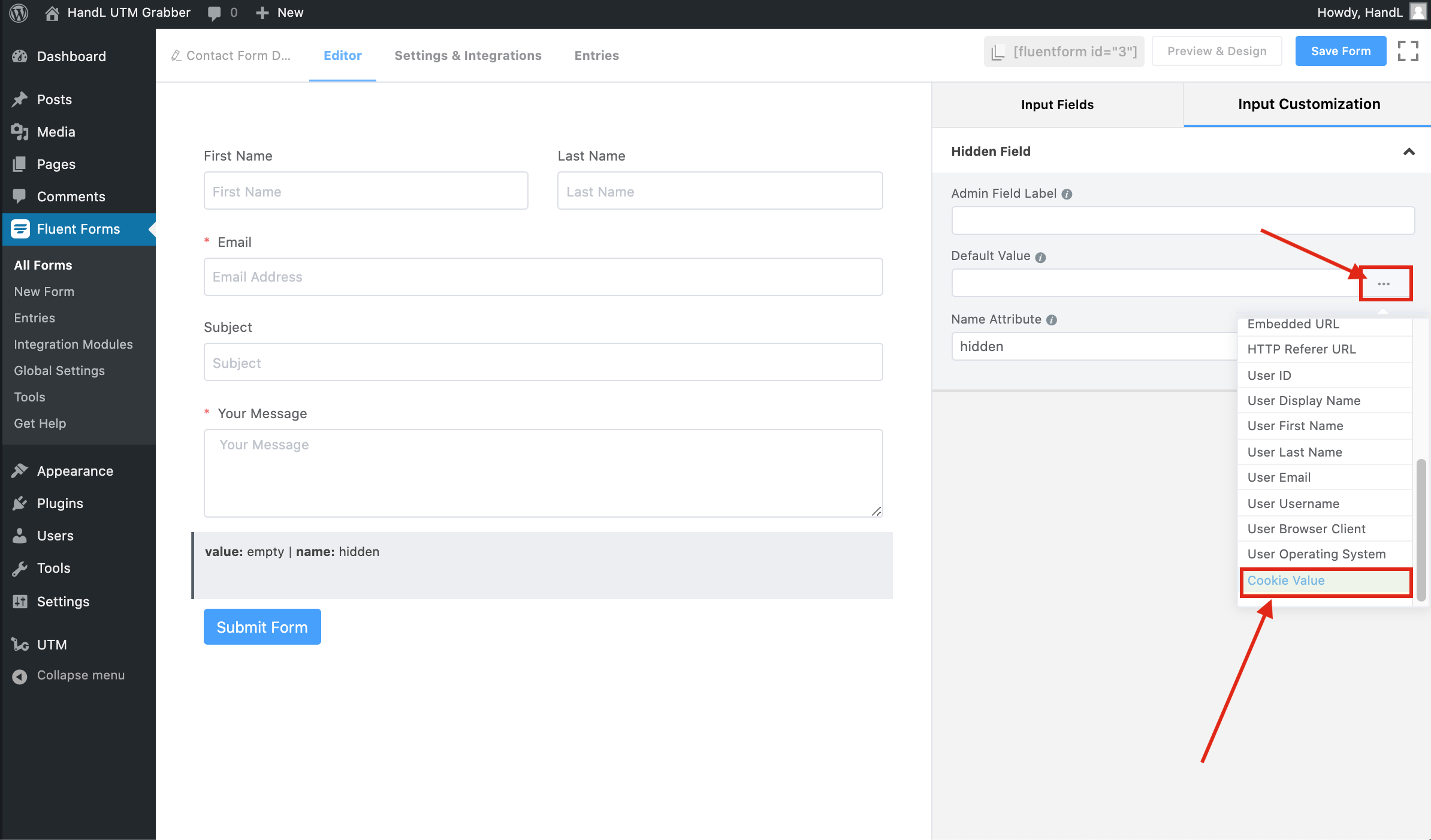The image size is (1431, 840).
Task: Click the Fluent Forms sidebar icon
Action: 20,229
